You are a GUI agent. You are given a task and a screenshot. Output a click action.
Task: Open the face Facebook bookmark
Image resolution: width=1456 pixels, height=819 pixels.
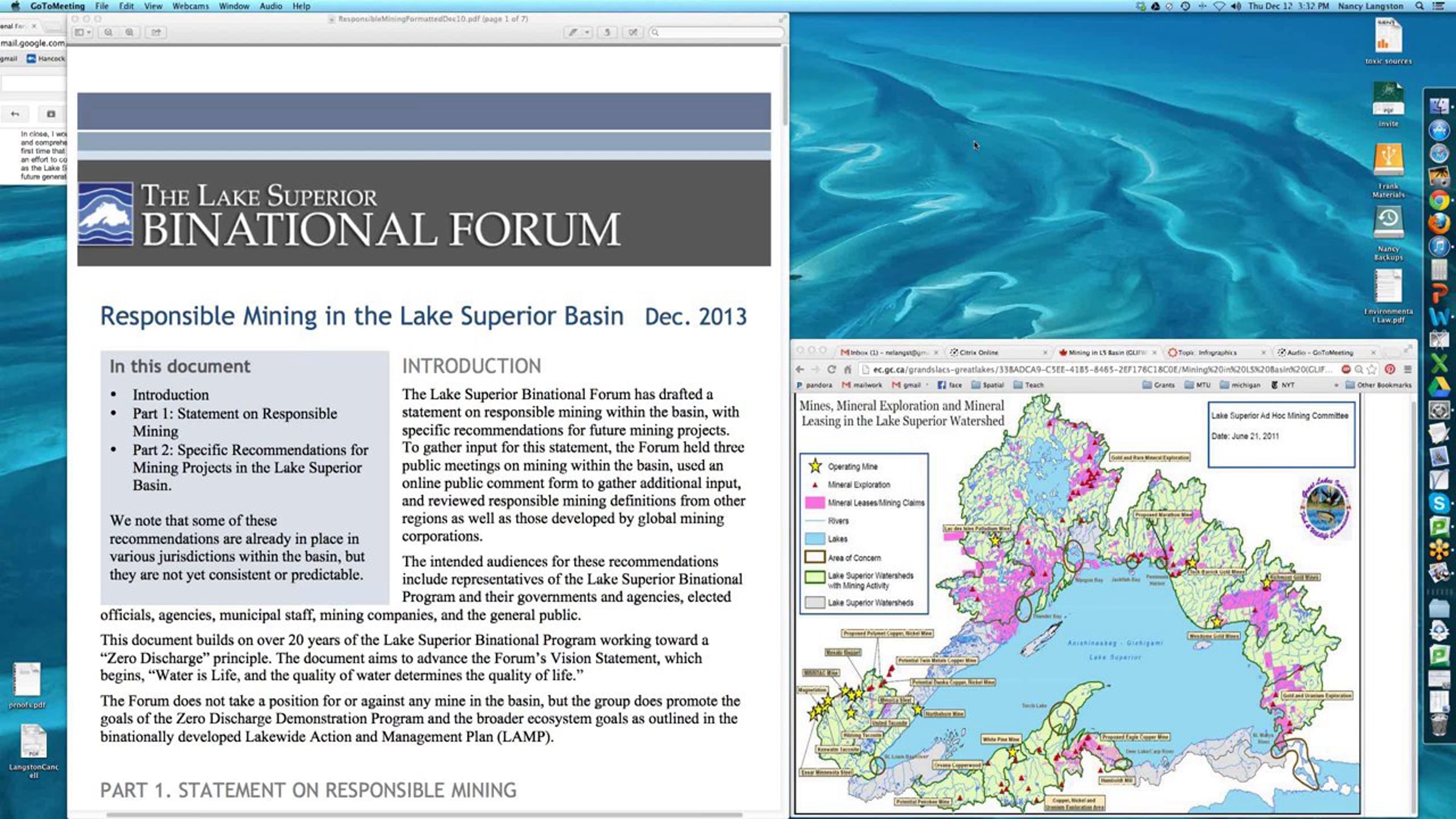pos(949,385)
